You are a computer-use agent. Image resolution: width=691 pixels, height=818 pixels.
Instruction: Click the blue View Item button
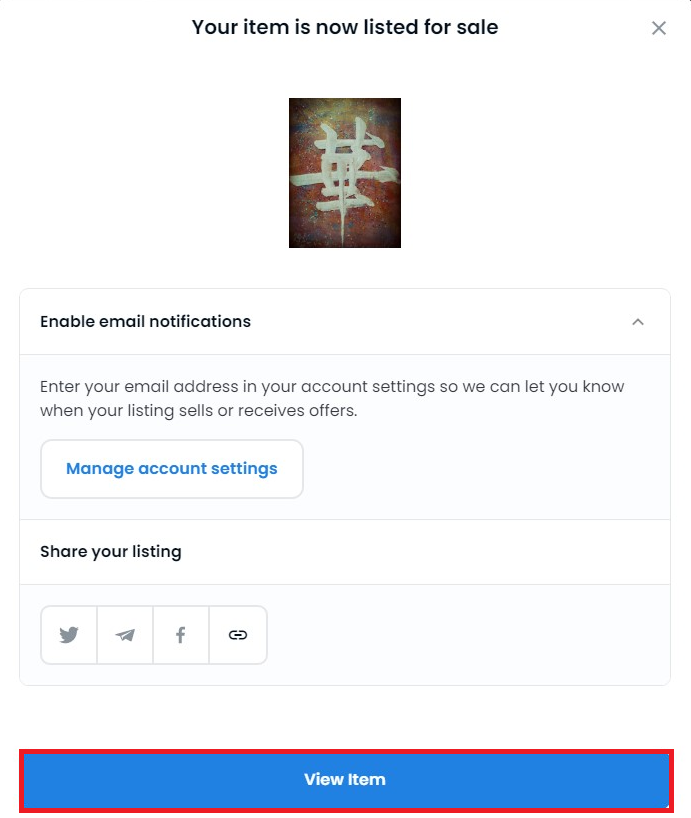click(346, 780)
